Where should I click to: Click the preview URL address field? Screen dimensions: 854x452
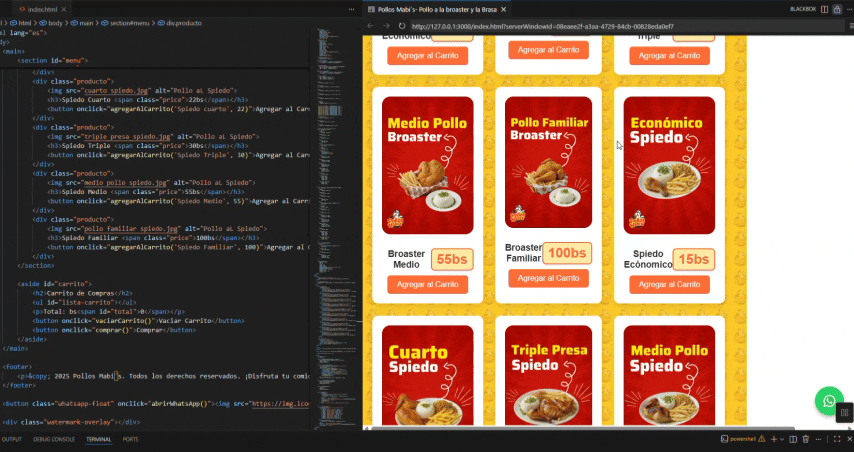pos(626,26)
